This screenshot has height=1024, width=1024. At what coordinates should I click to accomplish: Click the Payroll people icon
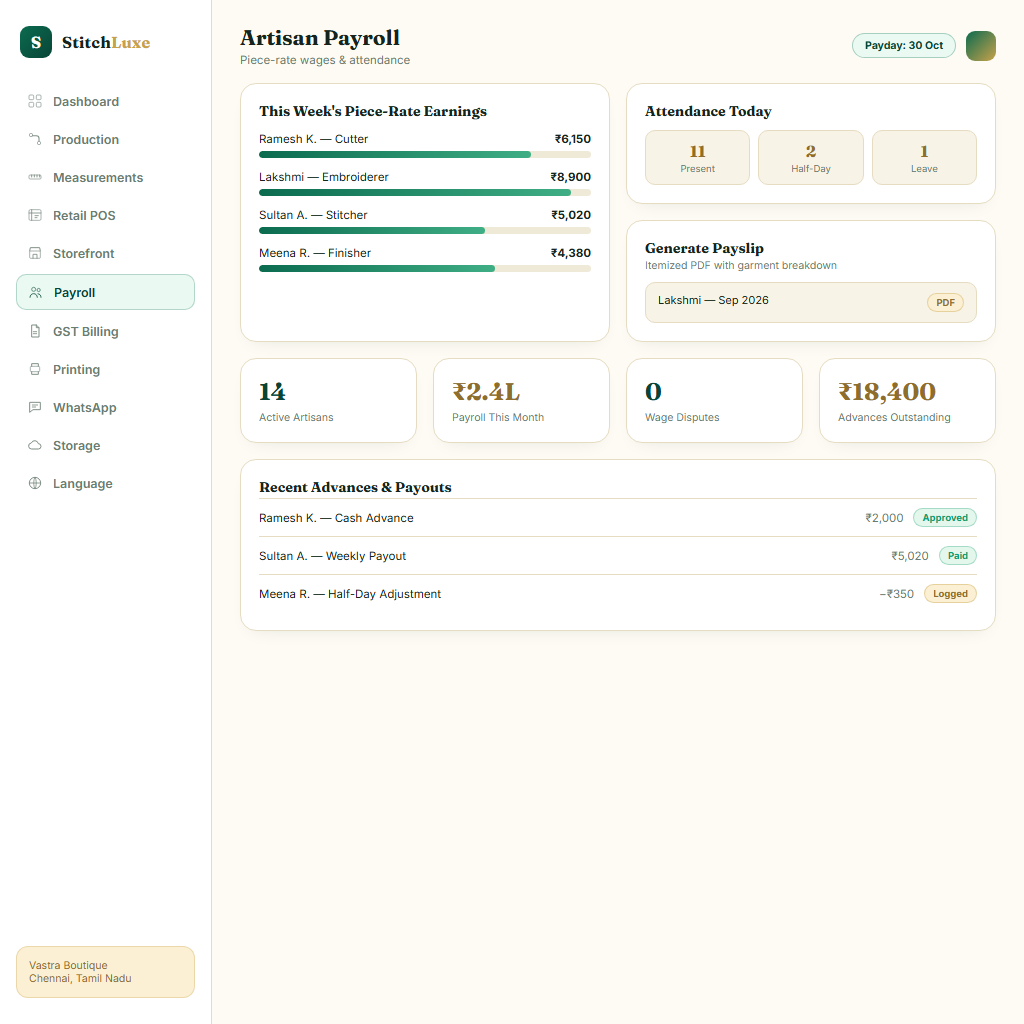tap(36, 293)
